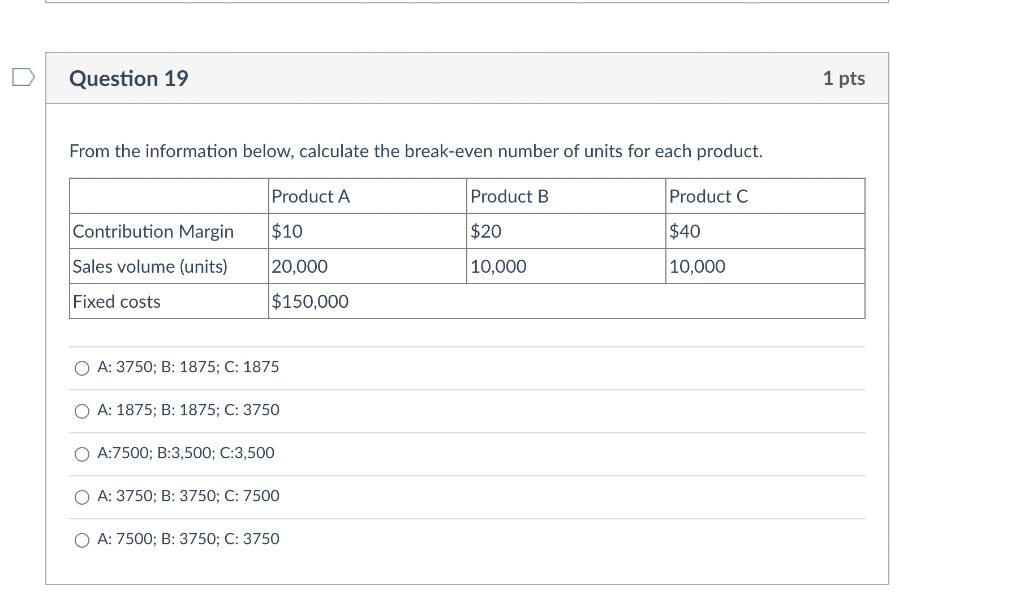
Task: Click the Product C column header
Action: [709, 197]
